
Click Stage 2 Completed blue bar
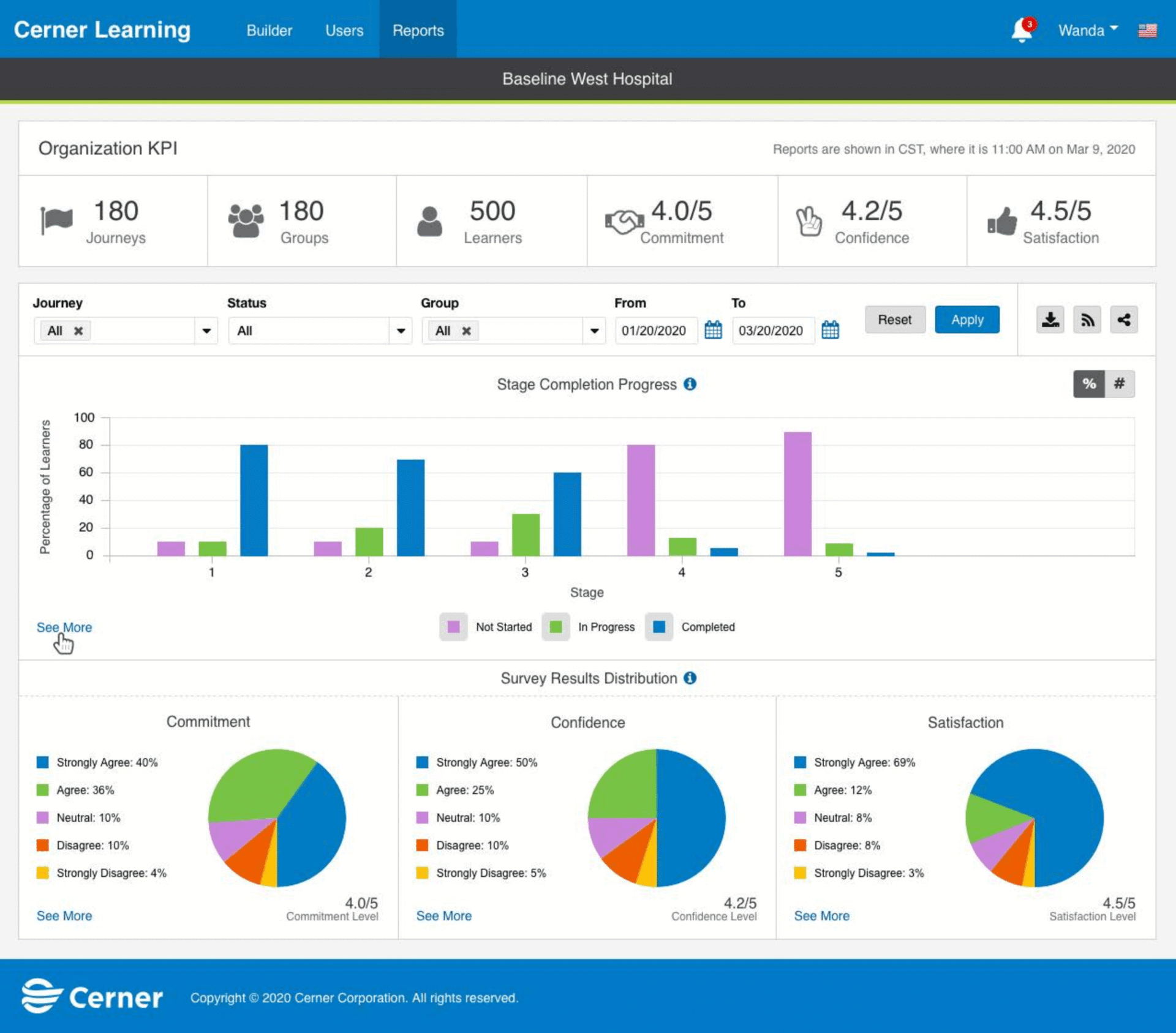pyautogui.click(x=410, y=508)
